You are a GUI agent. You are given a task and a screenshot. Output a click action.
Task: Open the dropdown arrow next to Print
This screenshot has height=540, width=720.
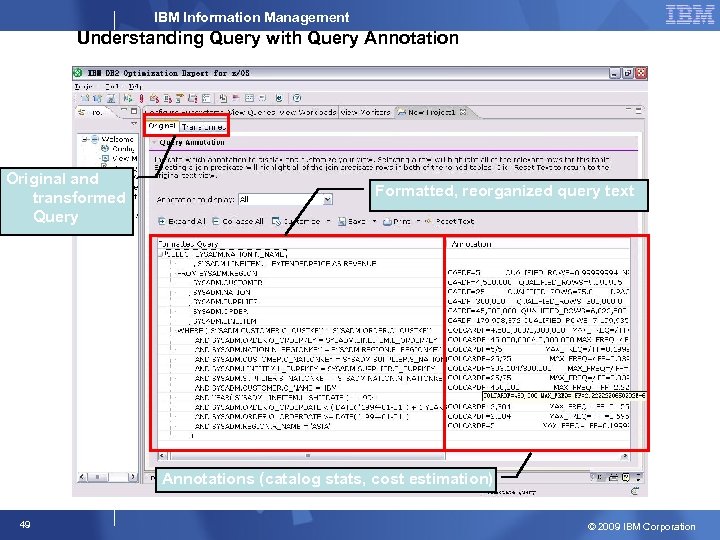418,221
